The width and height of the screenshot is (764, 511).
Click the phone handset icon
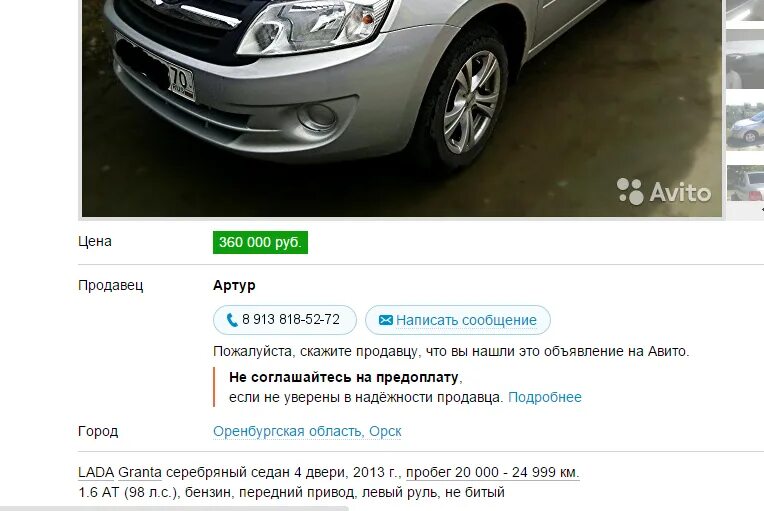(x=232, y=320)
